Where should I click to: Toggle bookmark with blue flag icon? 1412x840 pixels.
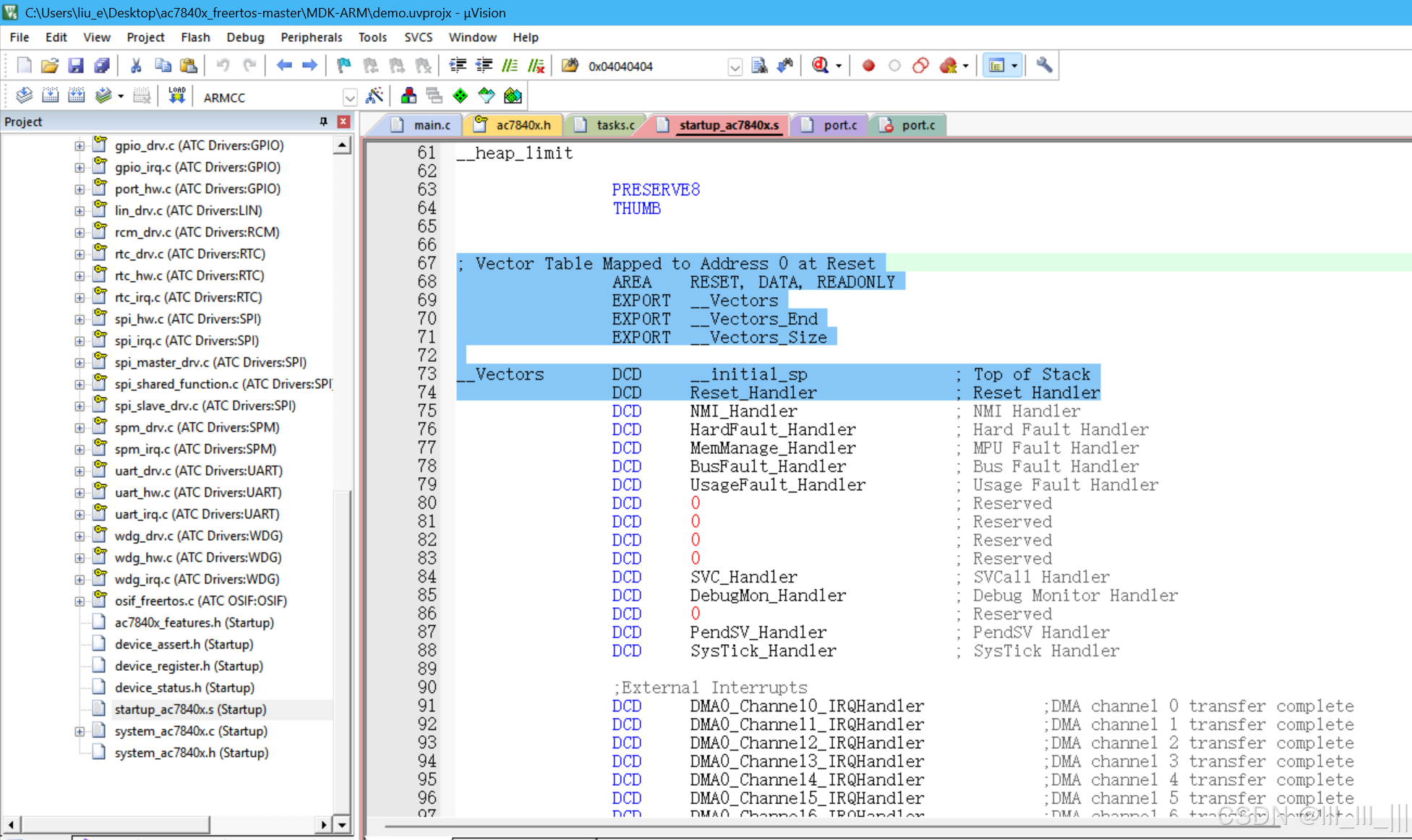click(x=344, y=66)
